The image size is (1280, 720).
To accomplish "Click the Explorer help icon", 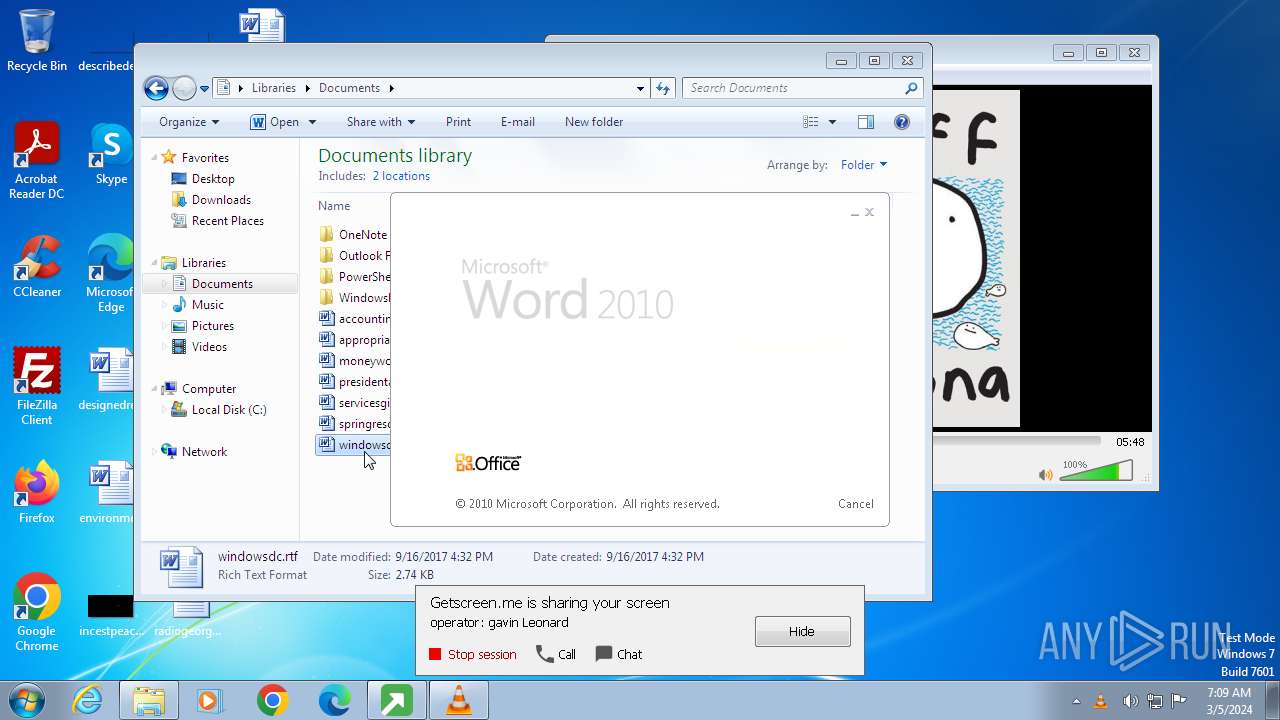I will click(902, 122).
